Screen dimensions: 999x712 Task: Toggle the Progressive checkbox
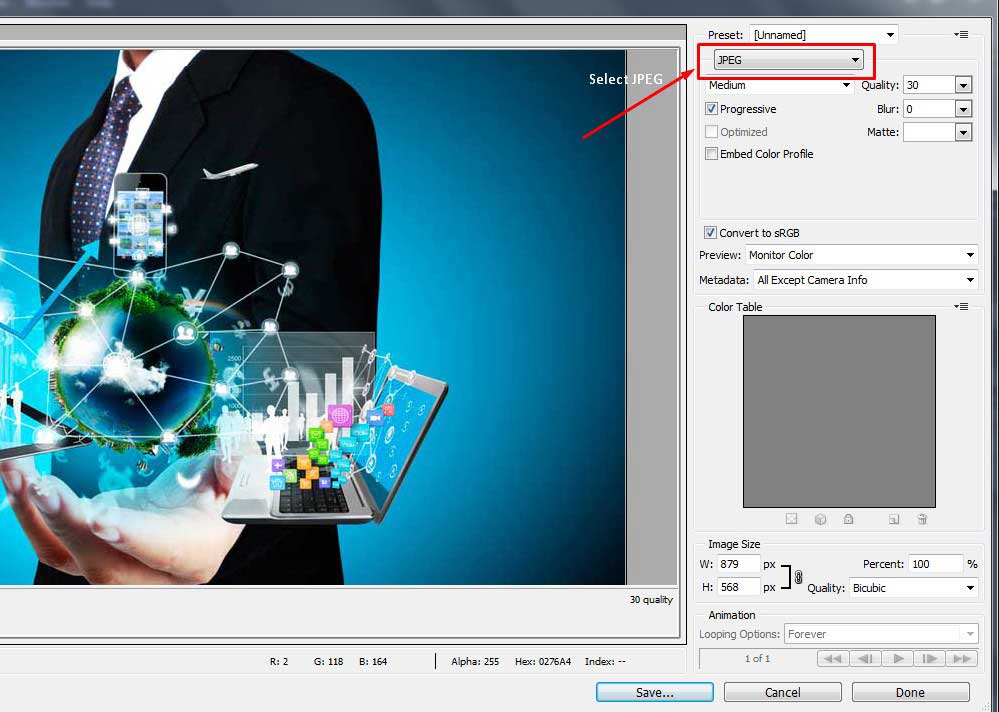click(x=712, y=109)
